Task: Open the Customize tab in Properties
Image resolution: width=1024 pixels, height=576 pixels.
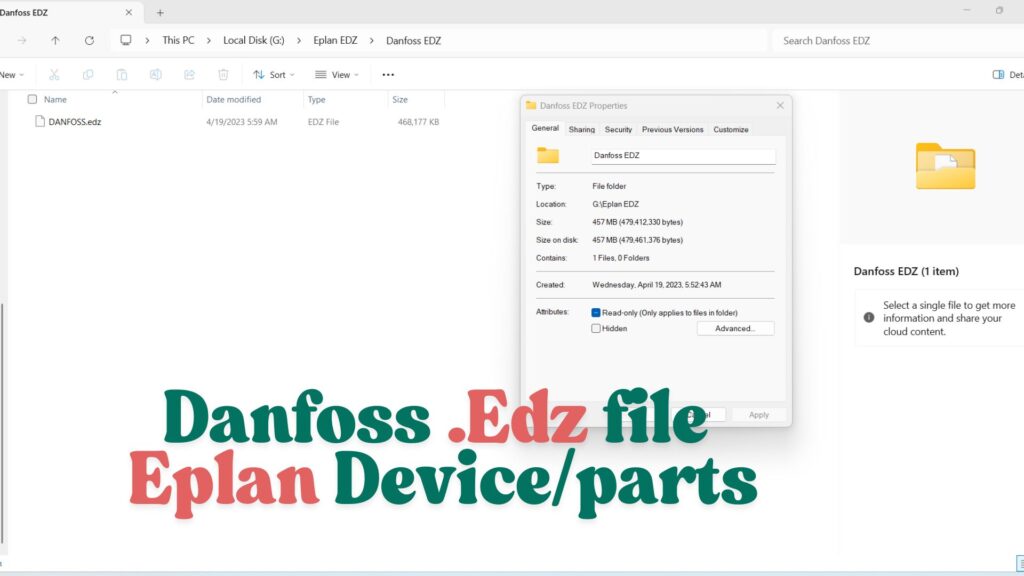Action: [731, 129]
